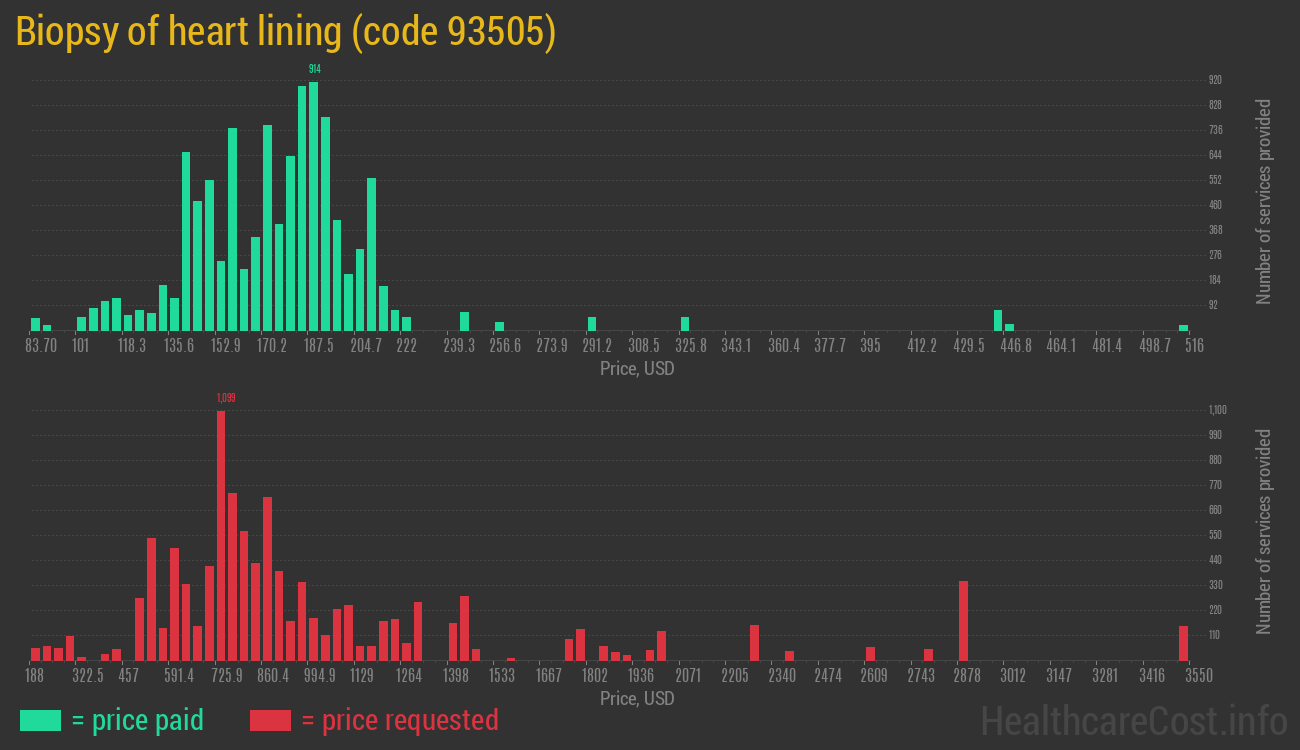Screen dimensions: 1300x750
Task: Click the 725.9 tick label on the red chart
Action: 225,676
